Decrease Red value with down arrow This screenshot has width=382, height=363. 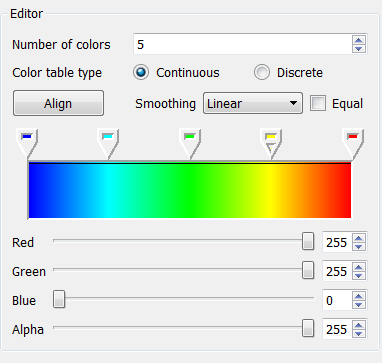[359, 247]
